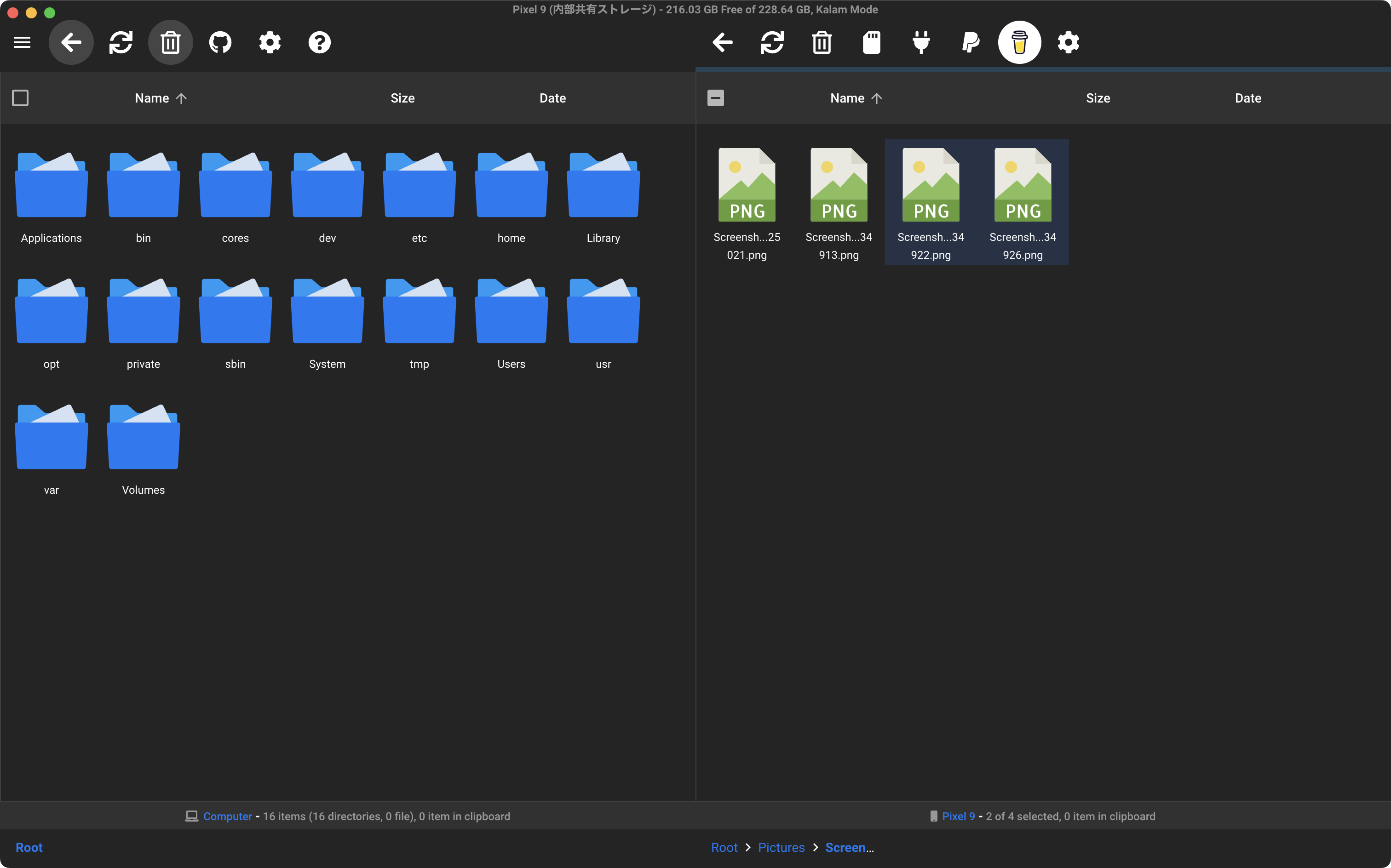Delete selected device files with trash icon
Screen dimensions: 1391x868
(x=822, y=42)
